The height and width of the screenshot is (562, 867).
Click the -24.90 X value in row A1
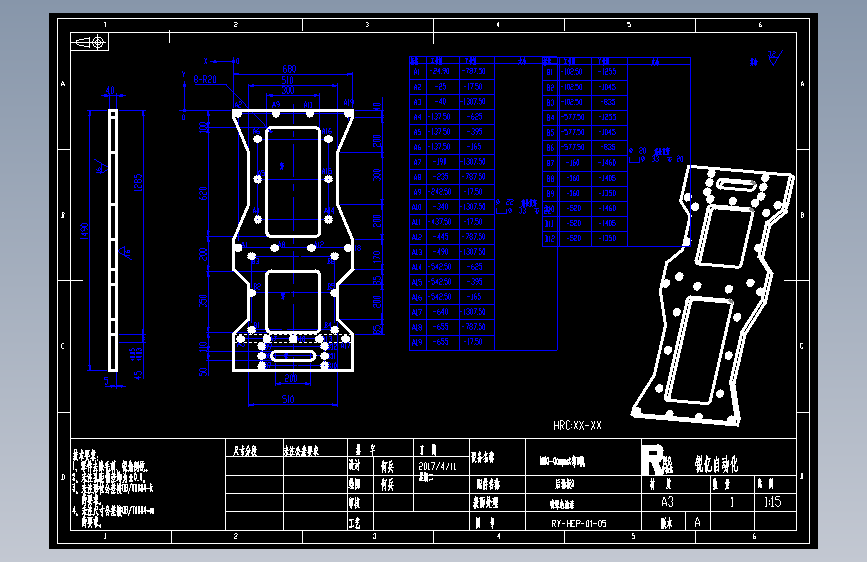click(440, 71)
